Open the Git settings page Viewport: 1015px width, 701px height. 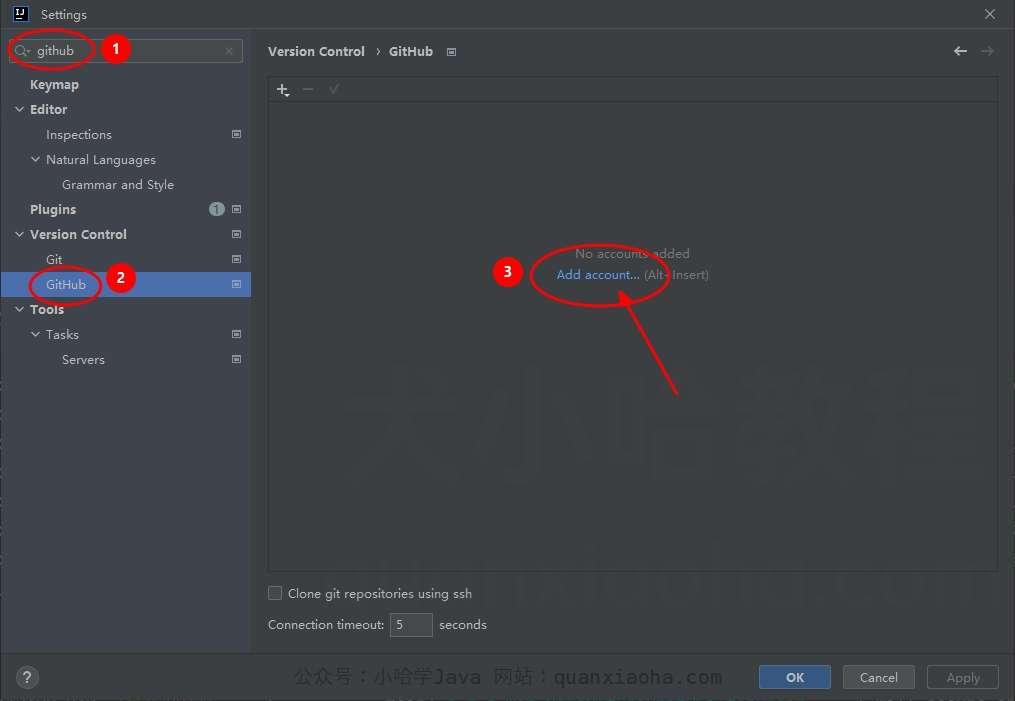tap(54, 260)
